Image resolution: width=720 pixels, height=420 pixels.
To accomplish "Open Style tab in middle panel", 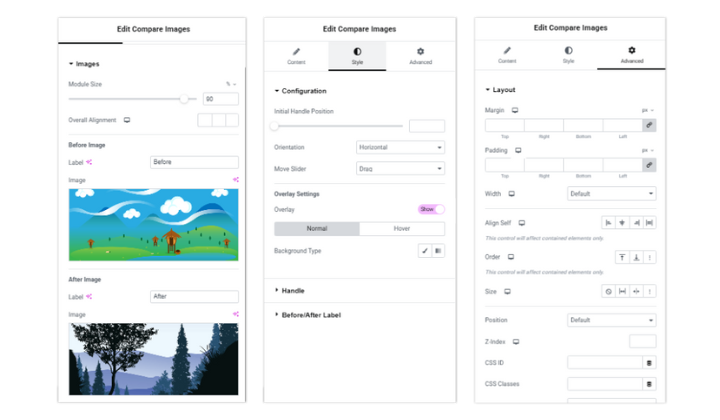I will pyautogui.click(x=357, y=56).
